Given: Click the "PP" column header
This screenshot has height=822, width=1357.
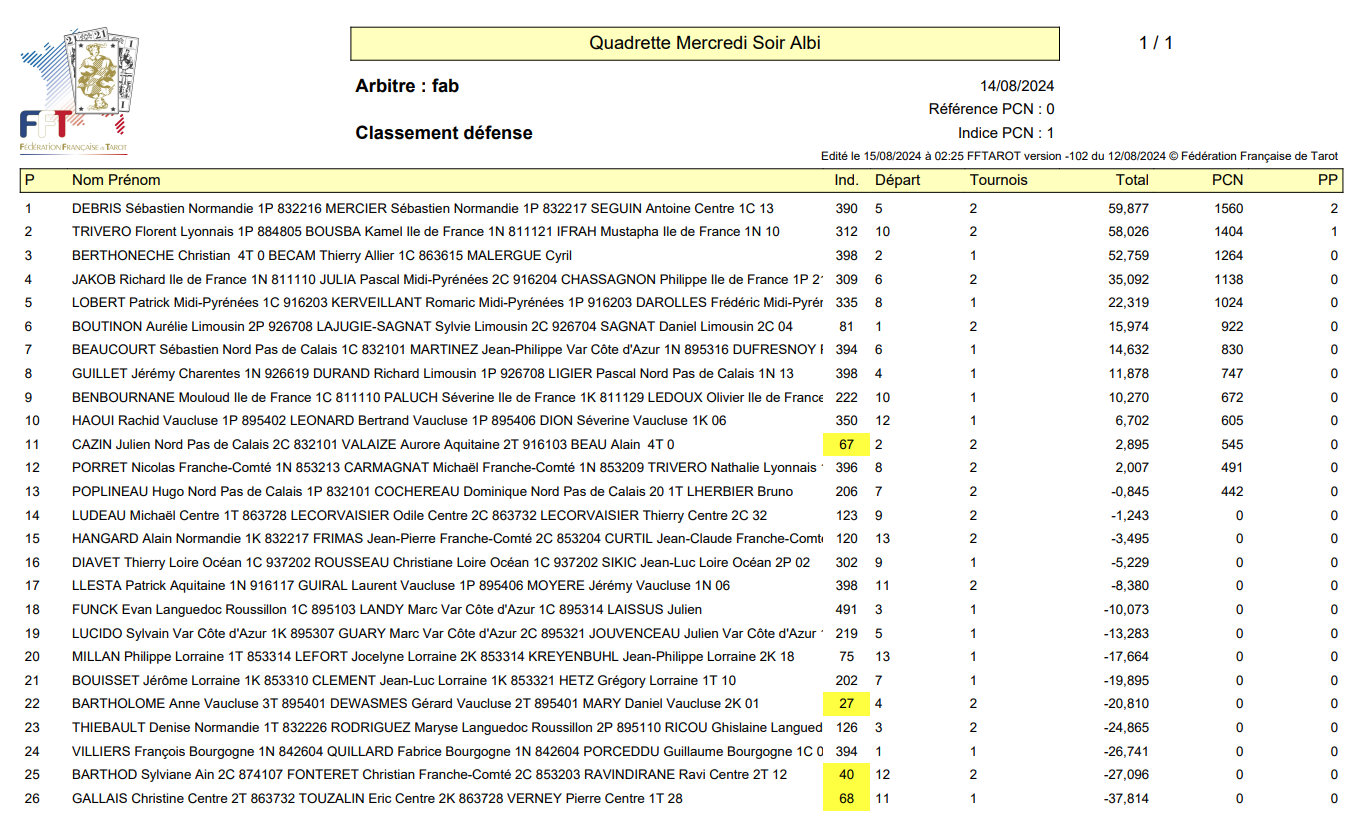Looking at the screenshot, I should pyautogui.click(x=1328, y=180).
